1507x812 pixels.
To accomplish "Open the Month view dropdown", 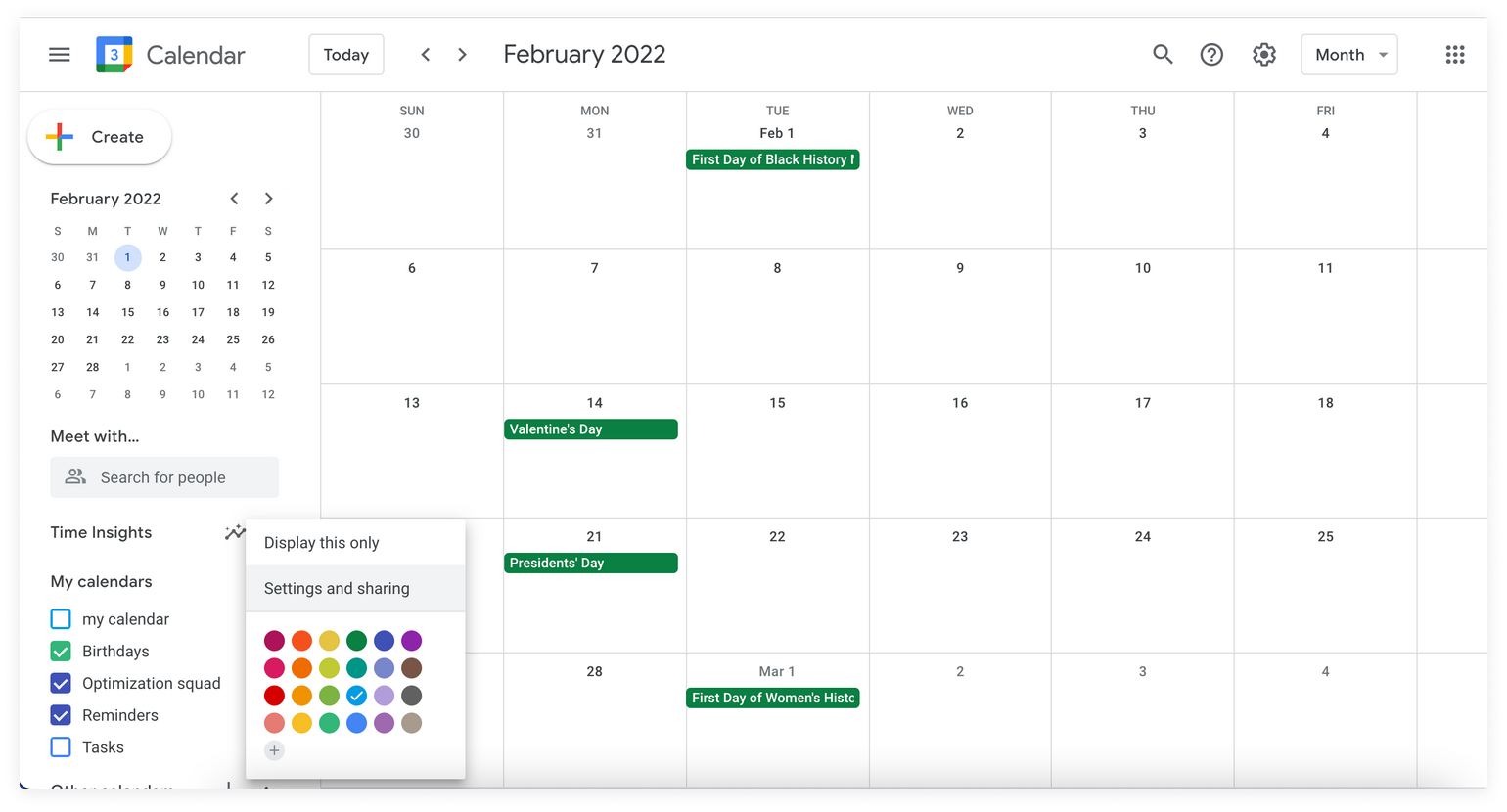I will click(x=1349, y=55).
